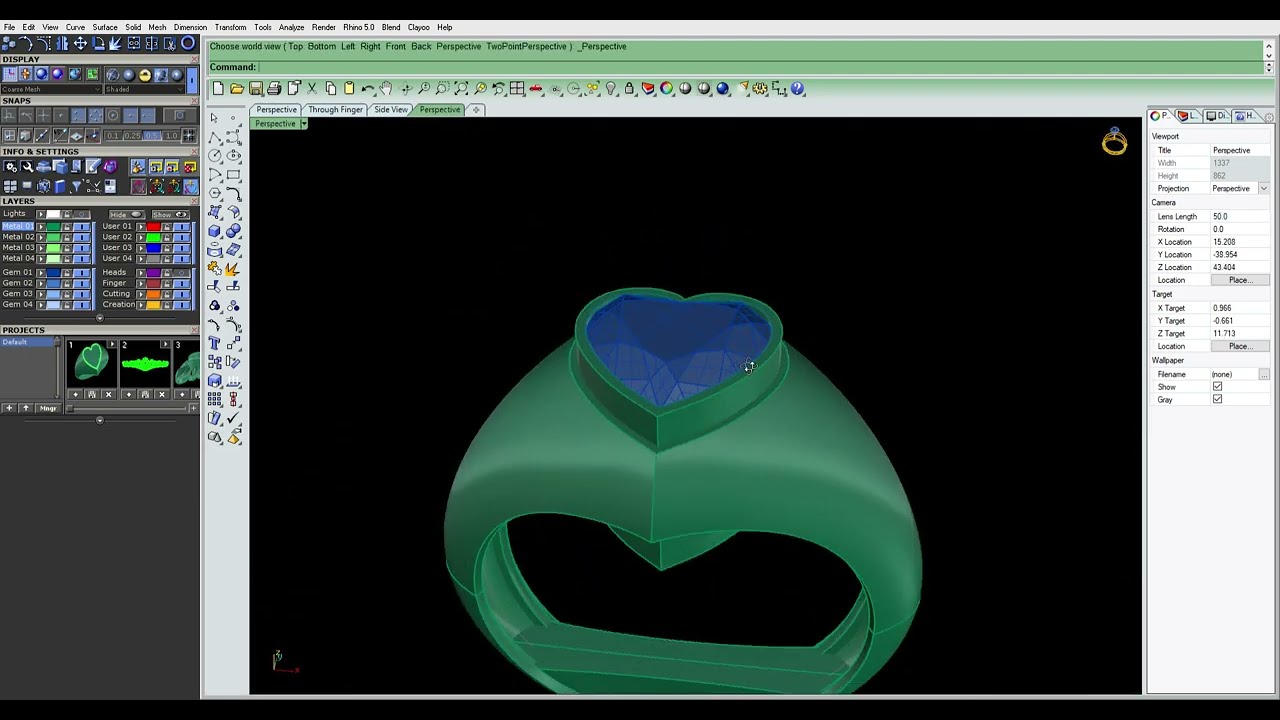Select the 0.1 snap value

112,135
